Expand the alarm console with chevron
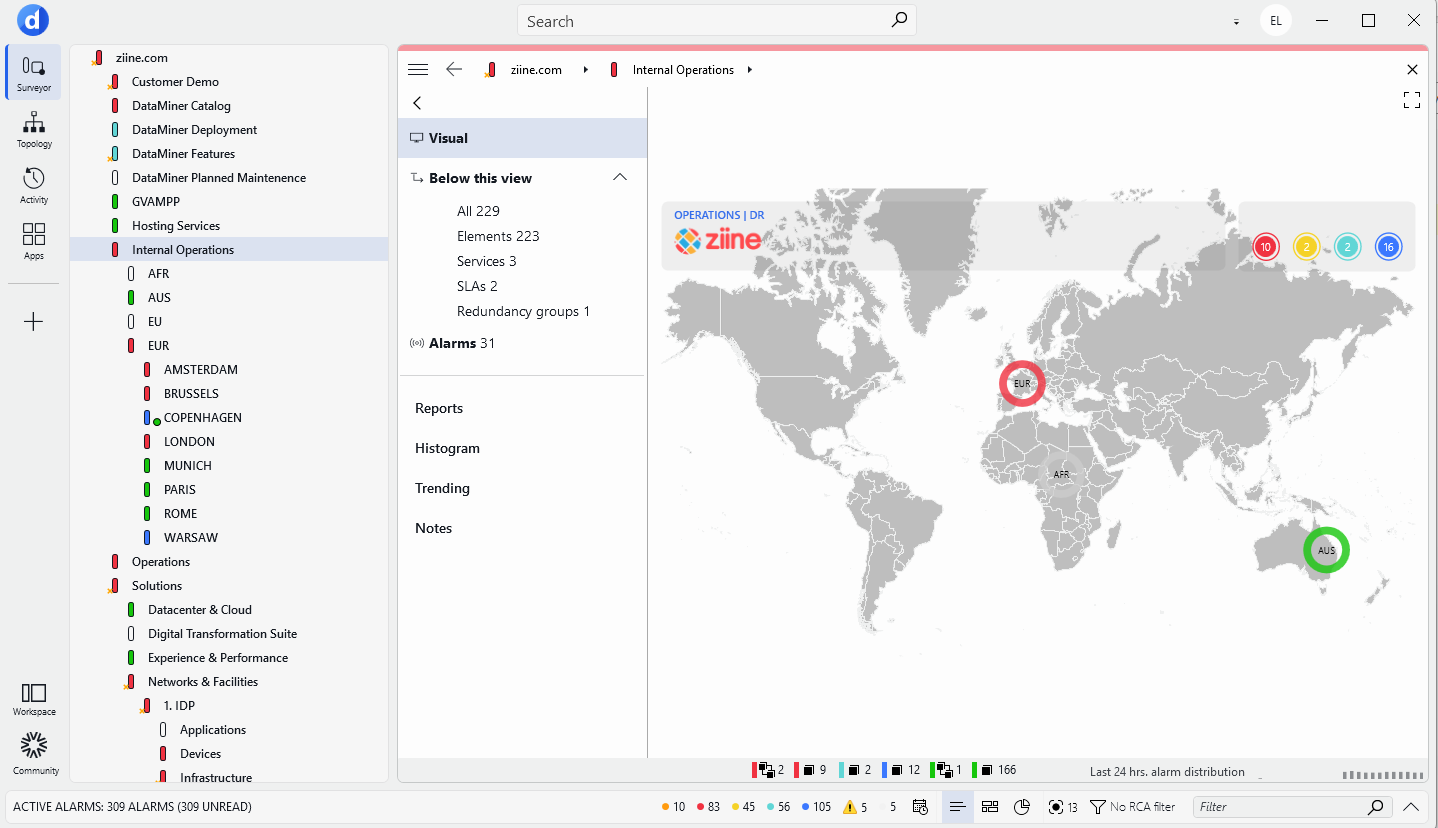The width and height of the screenshot is (1438, 828). [1411, 807]
